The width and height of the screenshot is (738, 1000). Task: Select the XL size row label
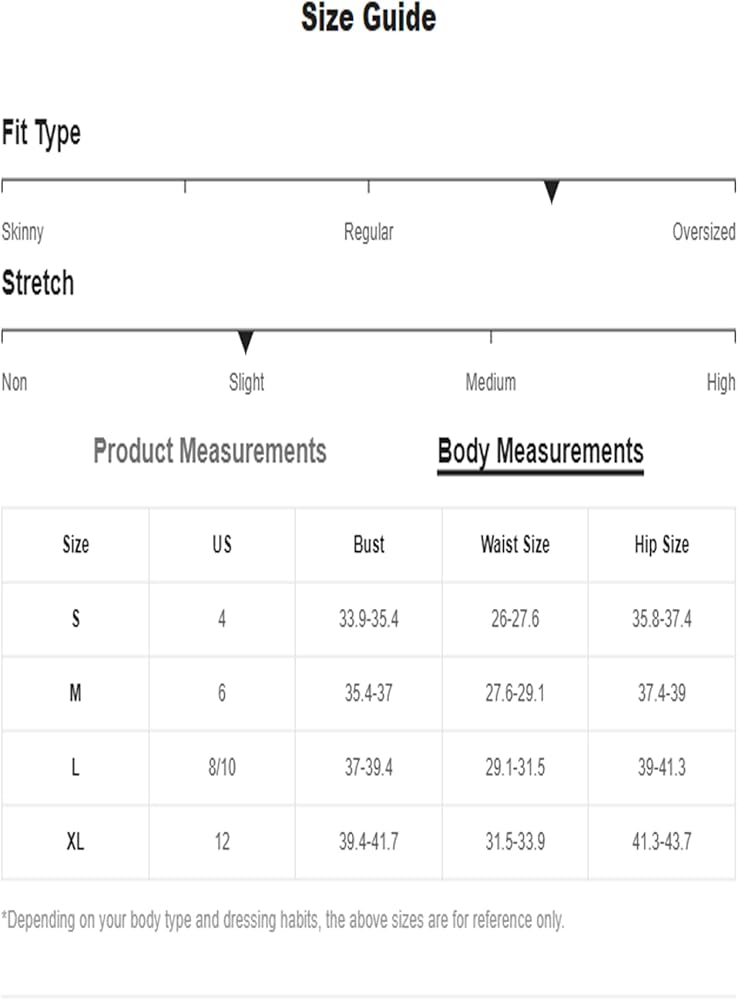[75, 842]
